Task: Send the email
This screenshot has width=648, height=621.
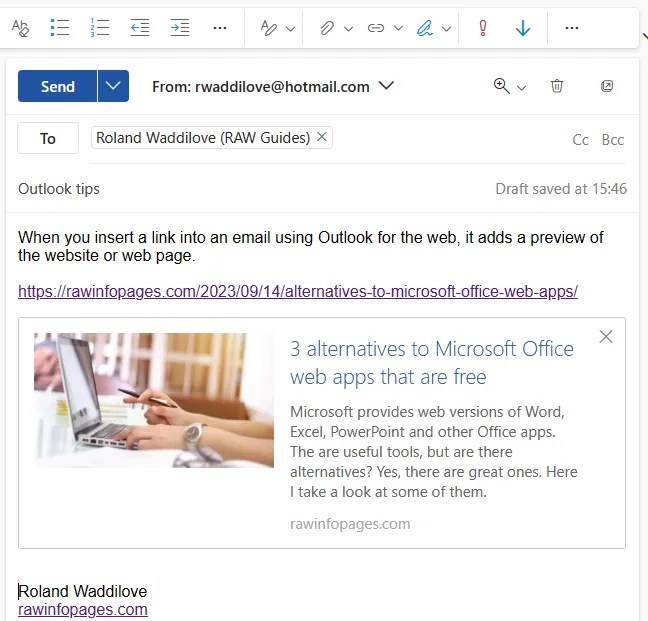Action: point(57,86)
